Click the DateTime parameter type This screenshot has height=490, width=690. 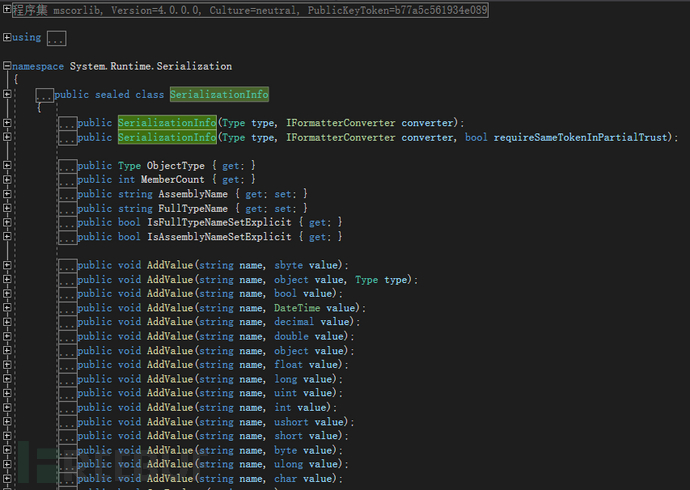coord(297,308)
